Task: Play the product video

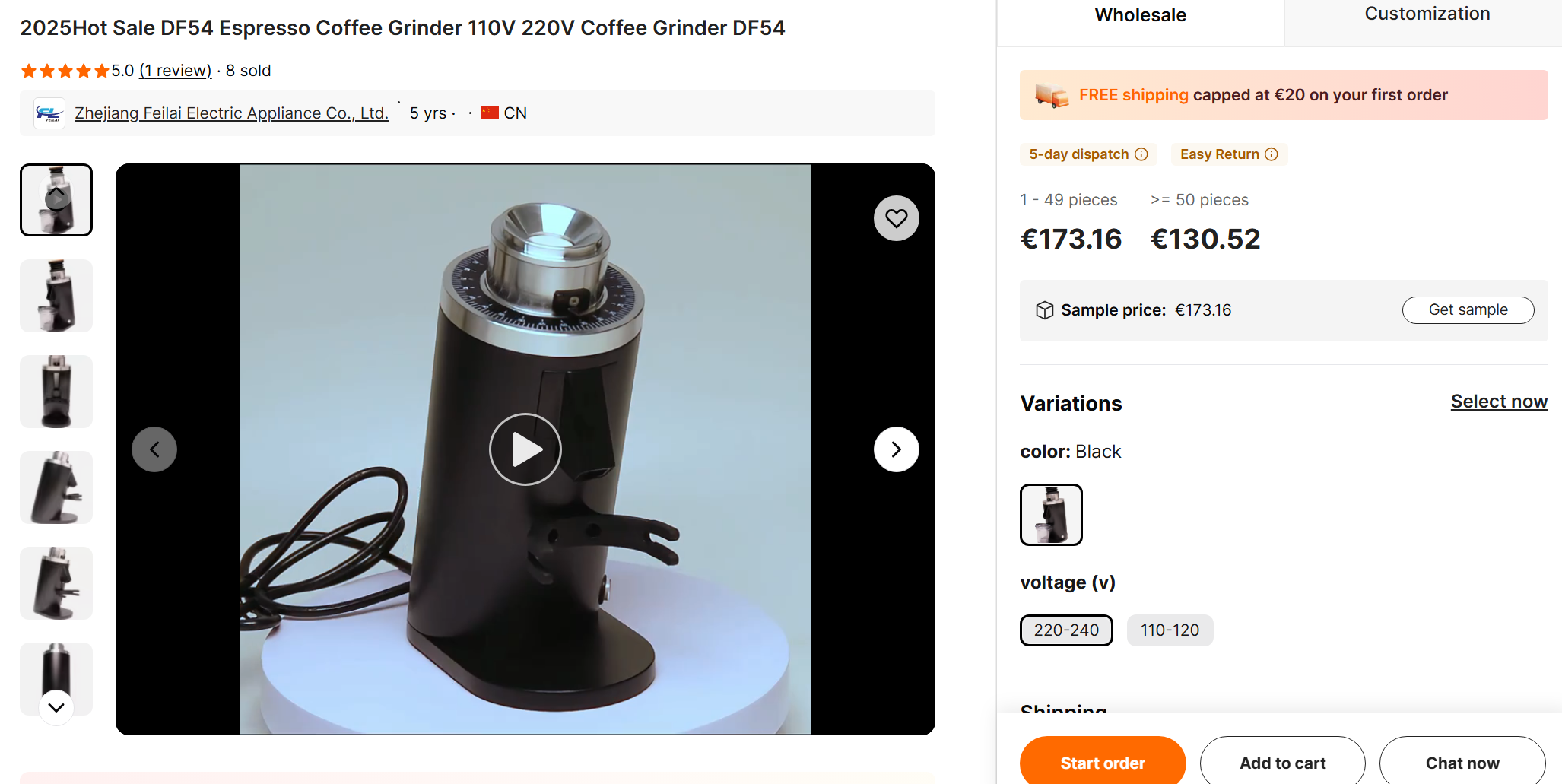Action: [x=525, y=449]
